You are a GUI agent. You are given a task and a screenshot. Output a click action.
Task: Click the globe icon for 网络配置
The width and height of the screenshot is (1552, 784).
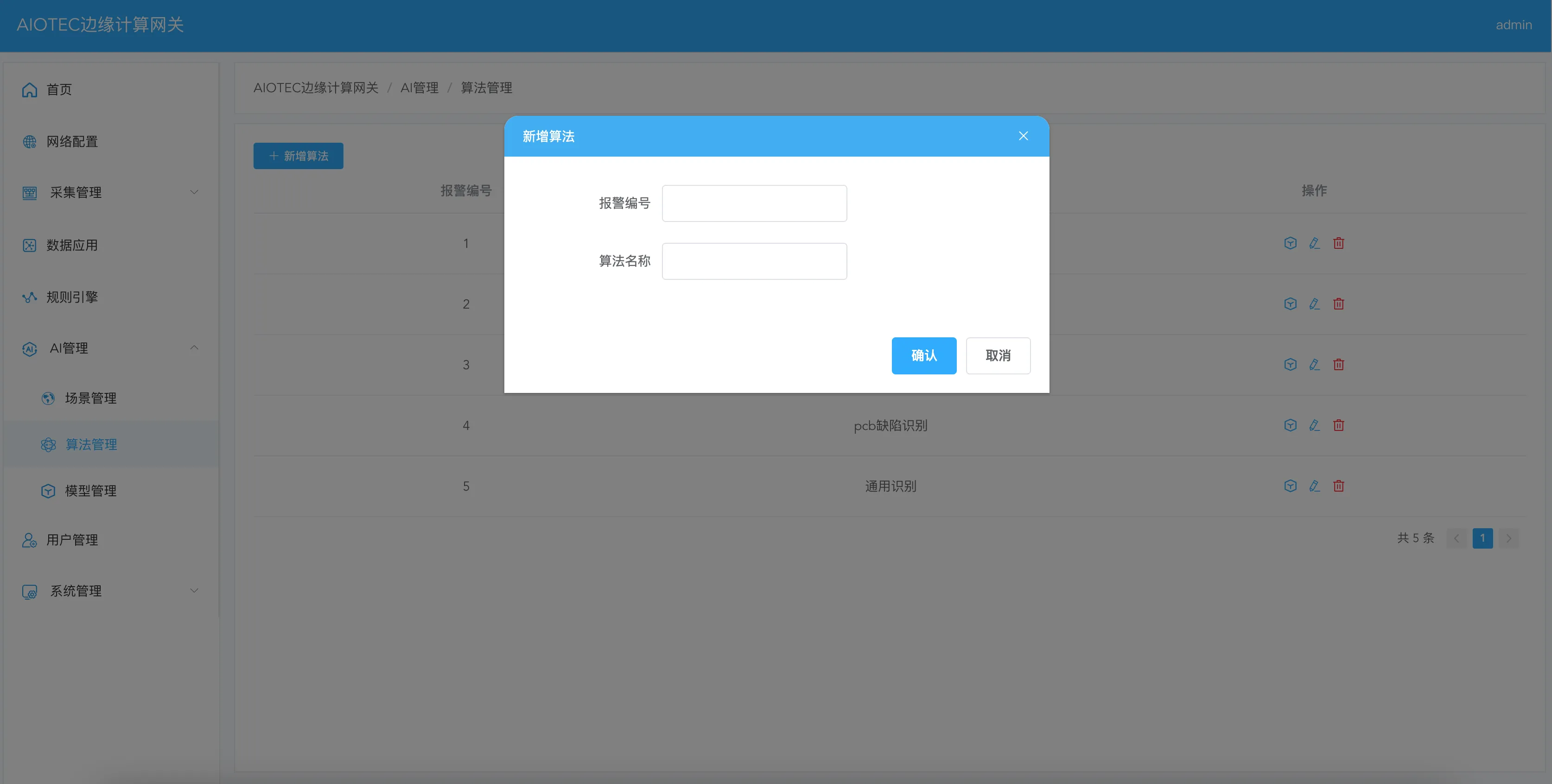pyautogui.click(x=30, y=141)
